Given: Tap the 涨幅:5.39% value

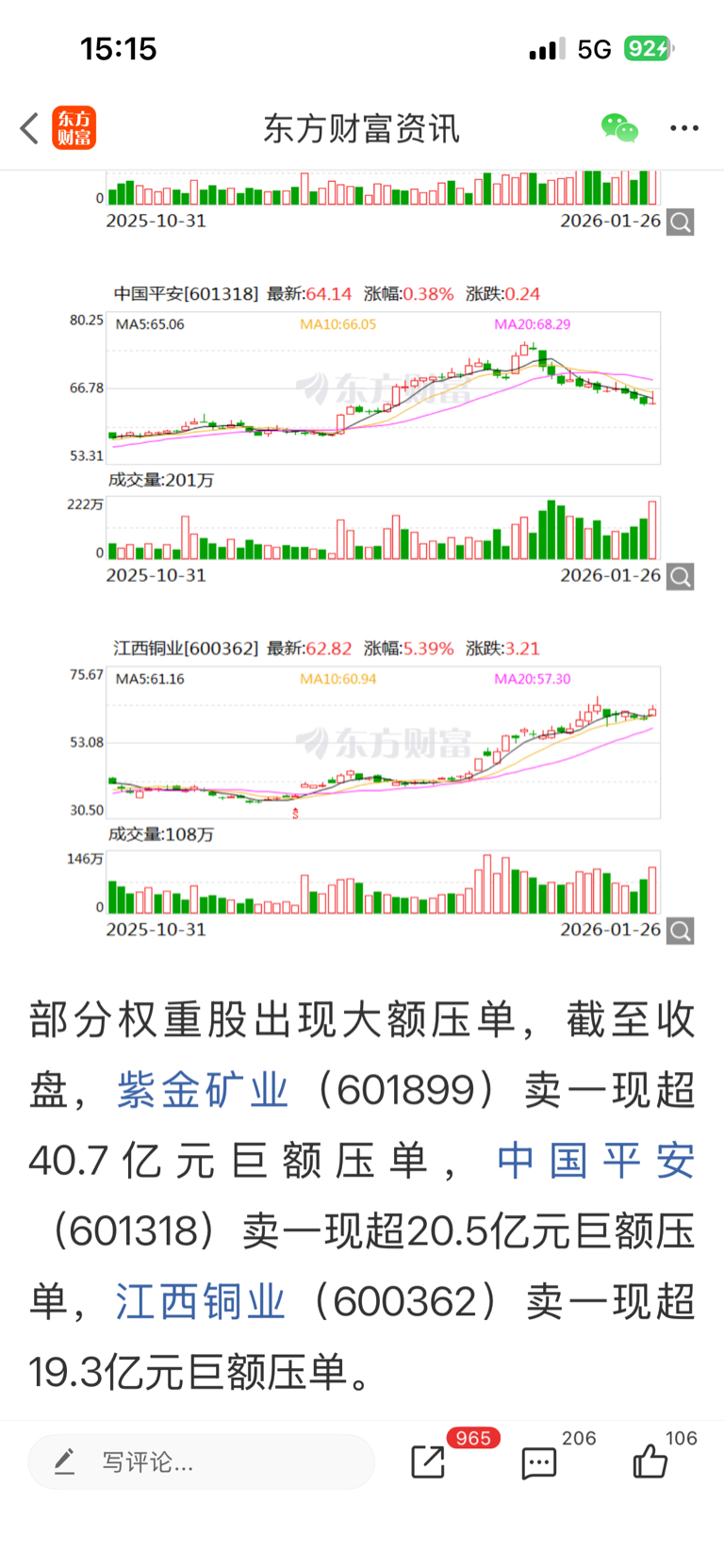Looking at the screenshot, I should (x=409, y=649).
